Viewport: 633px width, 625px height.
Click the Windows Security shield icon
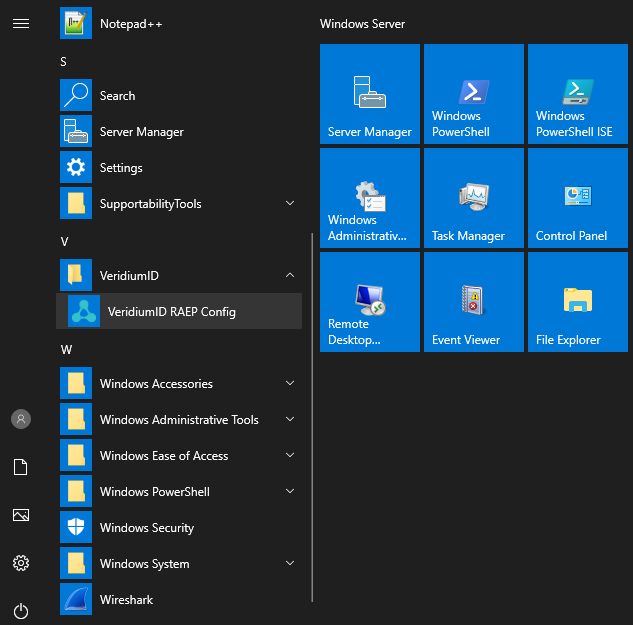76,528
